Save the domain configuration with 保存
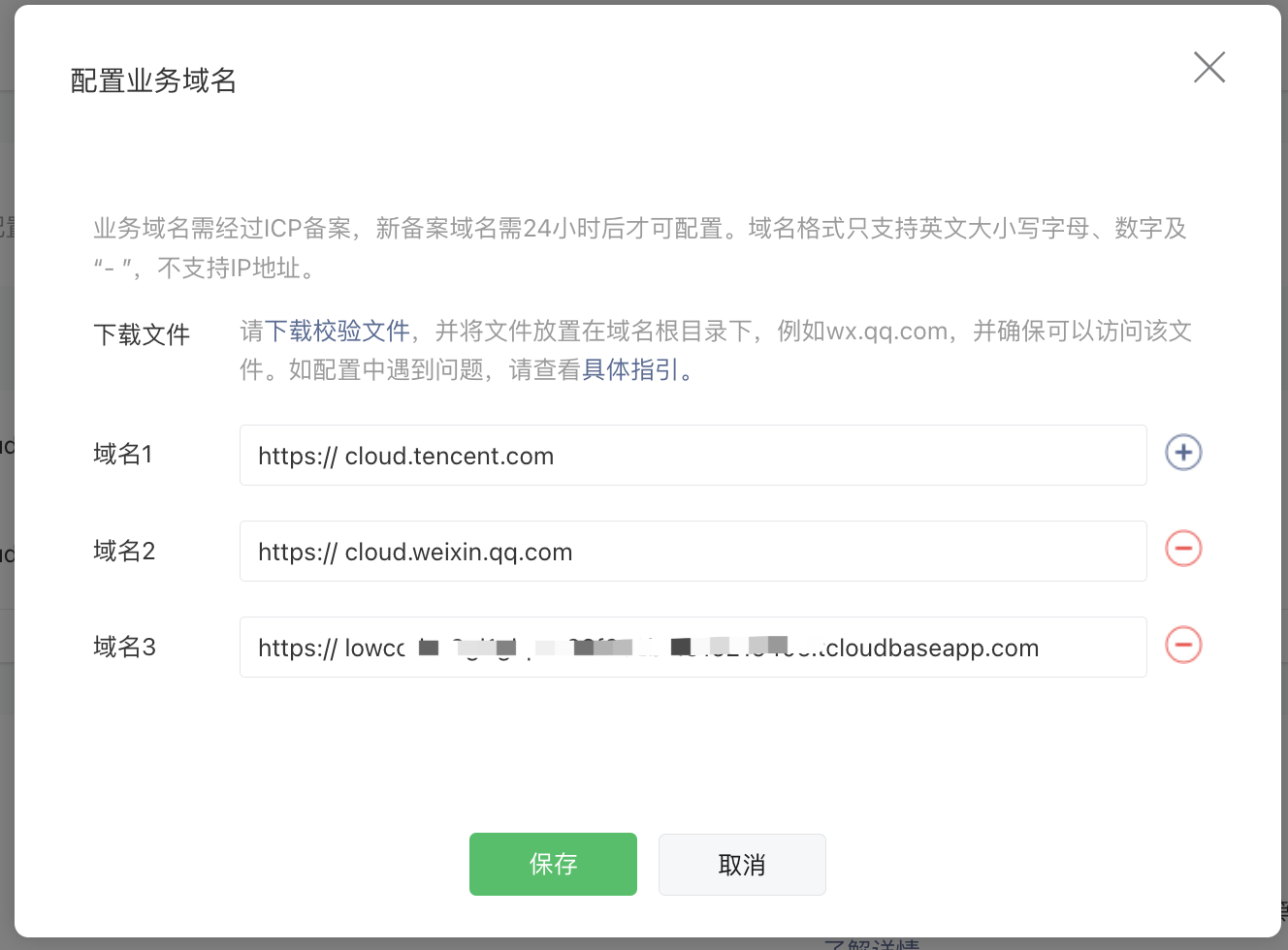The width and height of the screenshot is (1288, 950). point(553,864)
